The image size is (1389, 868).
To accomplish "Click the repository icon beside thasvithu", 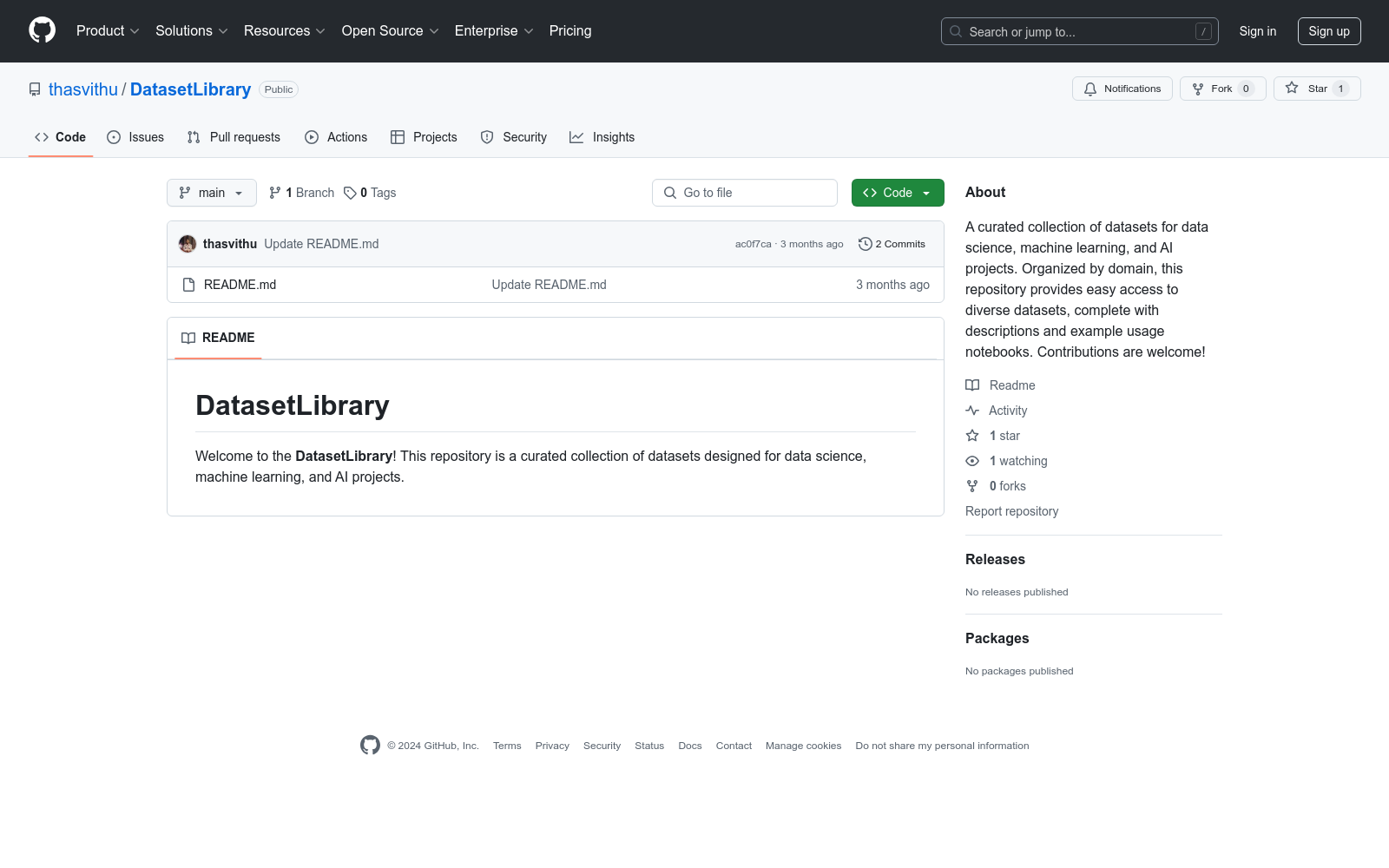I will [x=35, y=89].
